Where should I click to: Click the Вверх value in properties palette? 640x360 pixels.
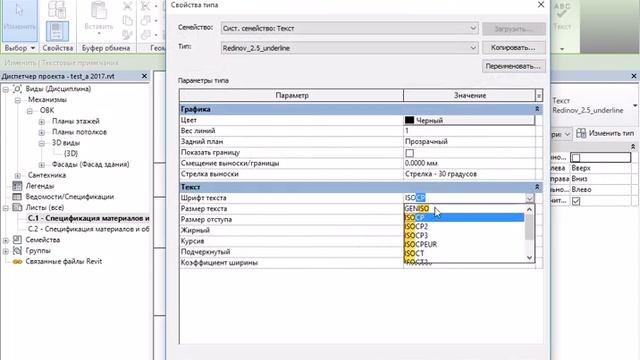point(600,168)
